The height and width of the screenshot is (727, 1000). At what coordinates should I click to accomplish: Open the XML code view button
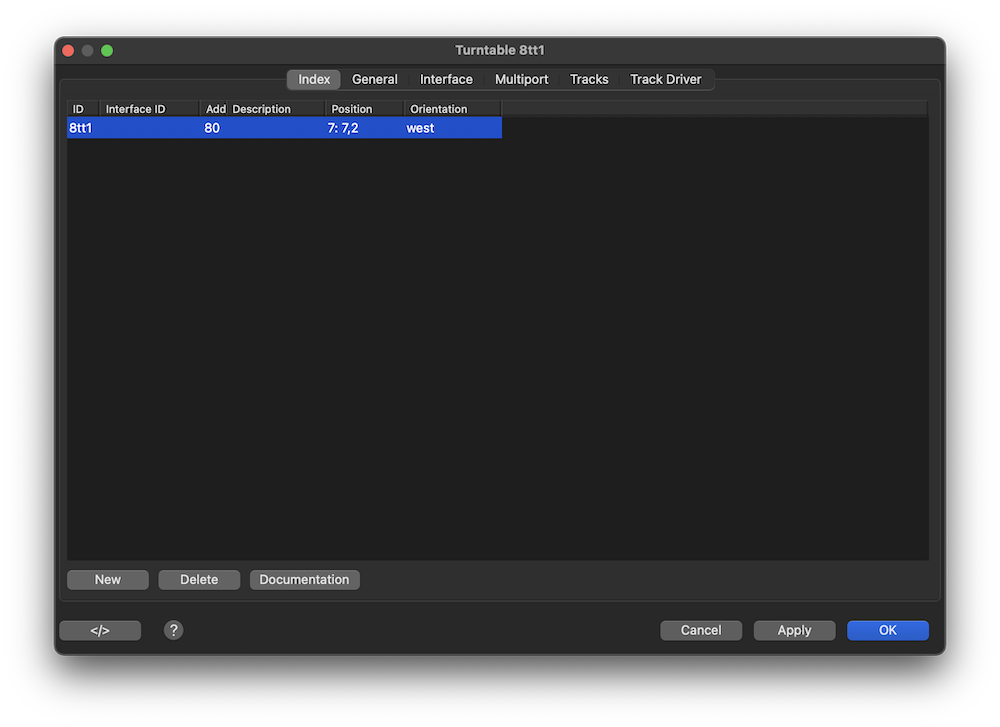[x=100, y=630]
